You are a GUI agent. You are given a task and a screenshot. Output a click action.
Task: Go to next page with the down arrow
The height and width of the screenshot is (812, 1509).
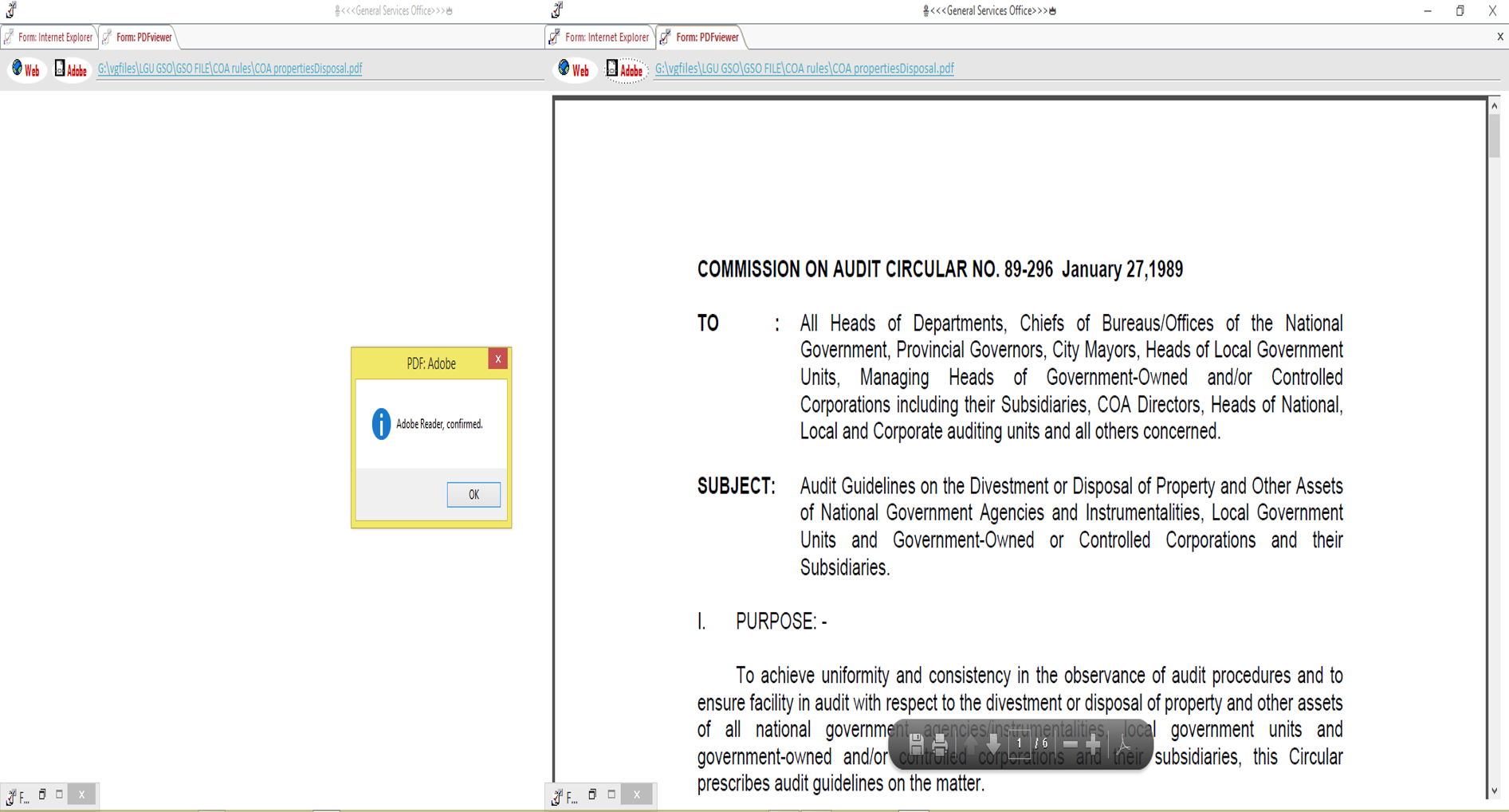pyautogui.click(x=993, y=744)
